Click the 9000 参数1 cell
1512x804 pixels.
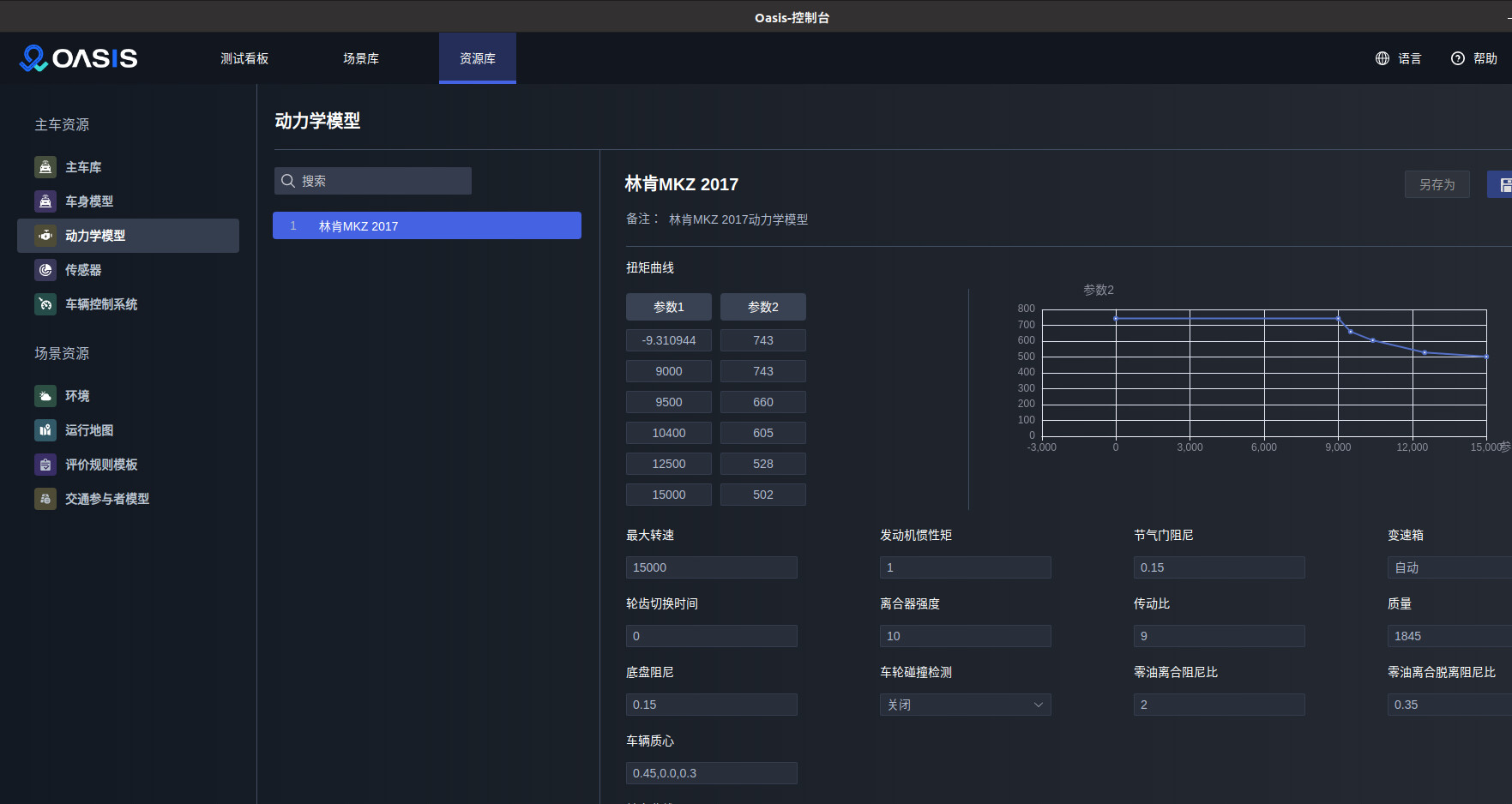pyautogui.click(x=669, y=371)
